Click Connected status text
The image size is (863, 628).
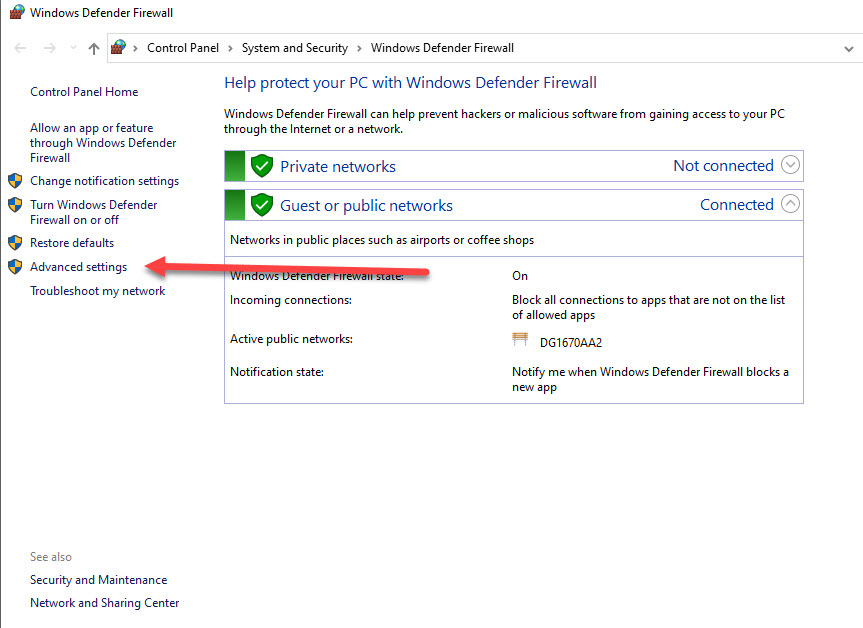(737, 205)
